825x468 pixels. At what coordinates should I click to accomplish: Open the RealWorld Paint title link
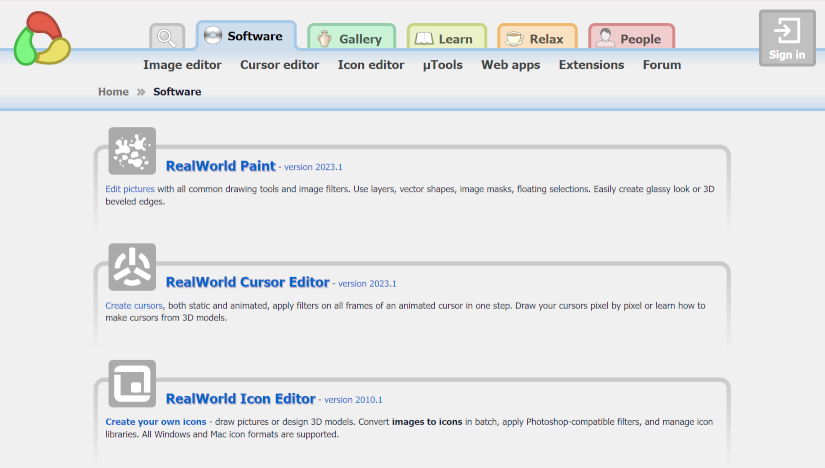click(220, 166)
